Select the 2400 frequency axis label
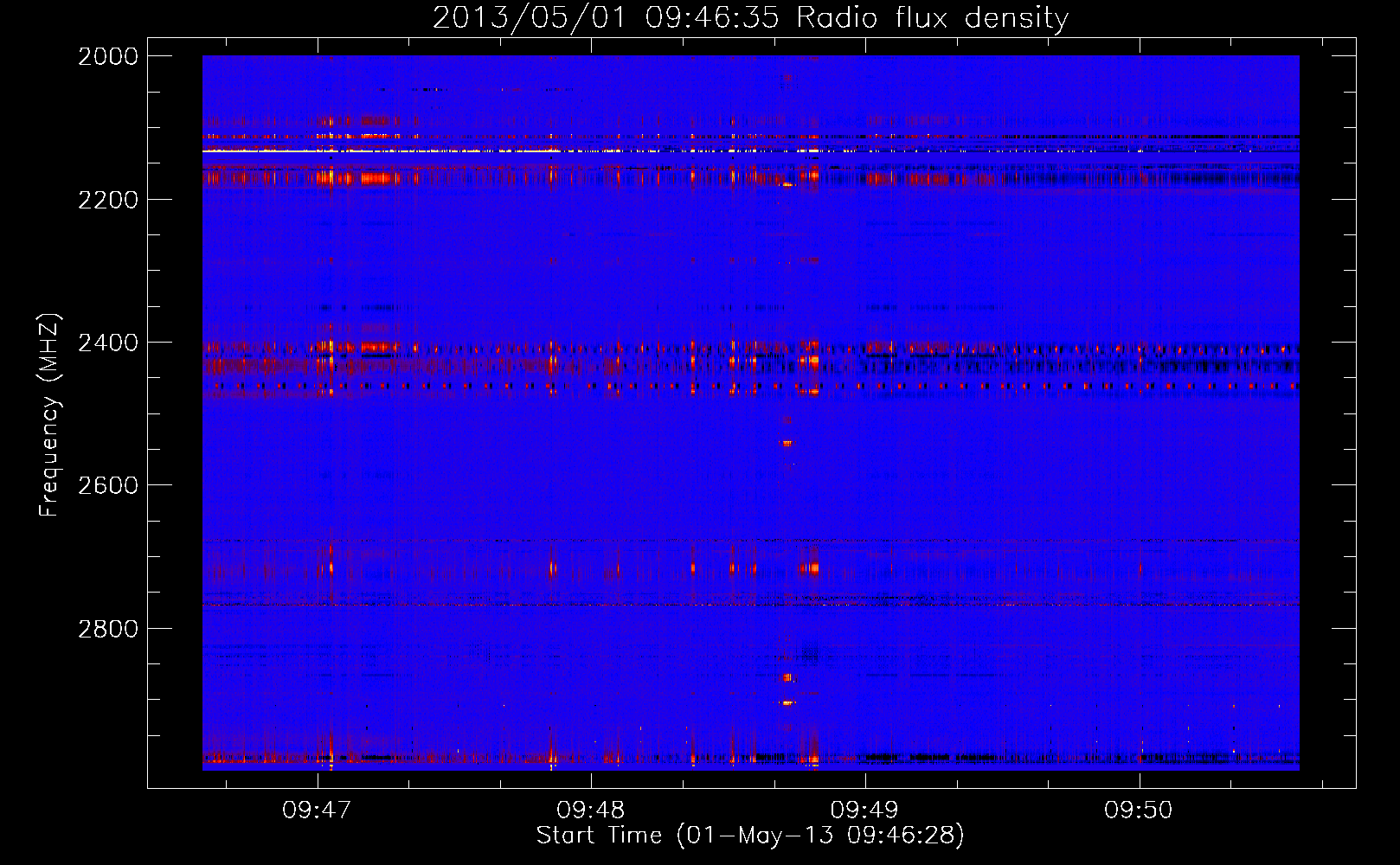Image resolution: width=1400 pixels, height=865 pixels. pyautogui.click(x=108, y=343)
